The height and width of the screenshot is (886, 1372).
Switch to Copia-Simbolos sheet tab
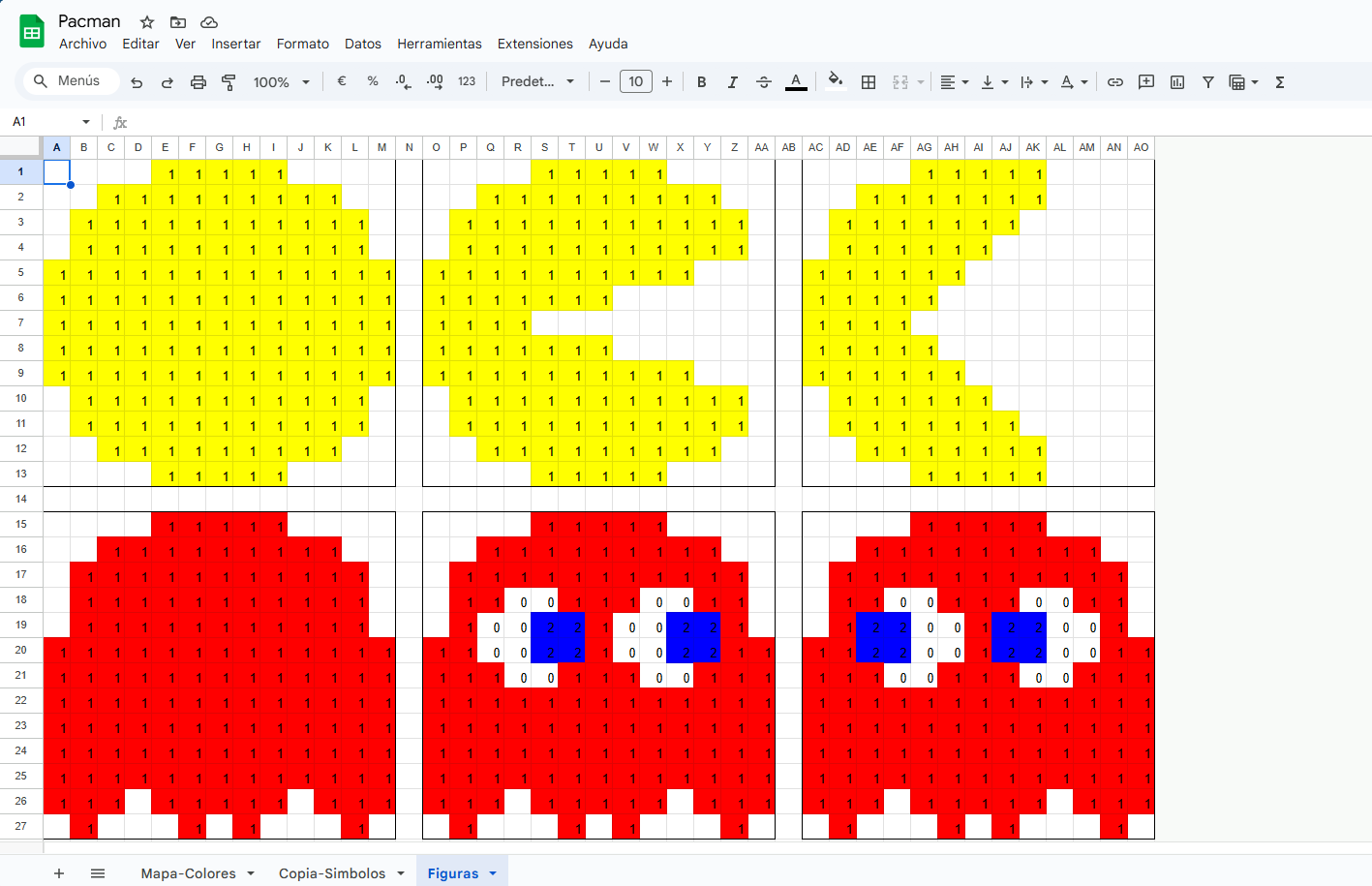click(x=332, y=873)
